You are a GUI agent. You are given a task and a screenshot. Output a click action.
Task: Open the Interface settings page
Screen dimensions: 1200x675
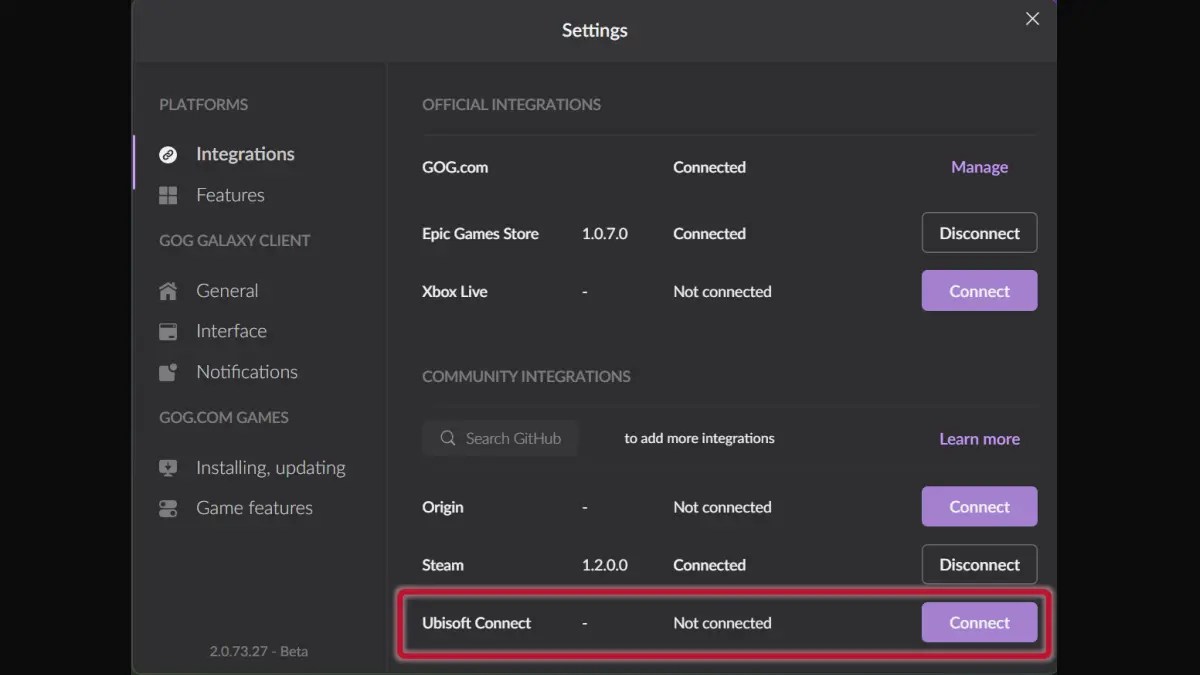click(x=231, y=330)
